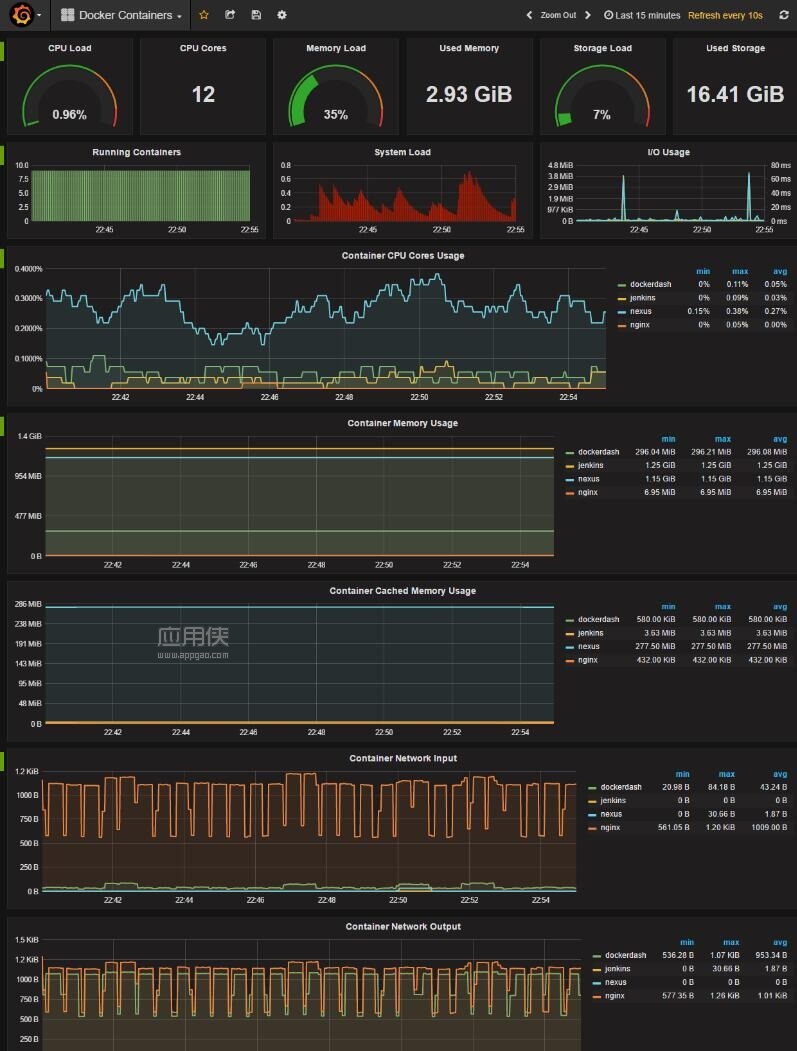Click the Memory Load 35% gauge
Screen dimensions: 797x1051
(x=336, y=95)
